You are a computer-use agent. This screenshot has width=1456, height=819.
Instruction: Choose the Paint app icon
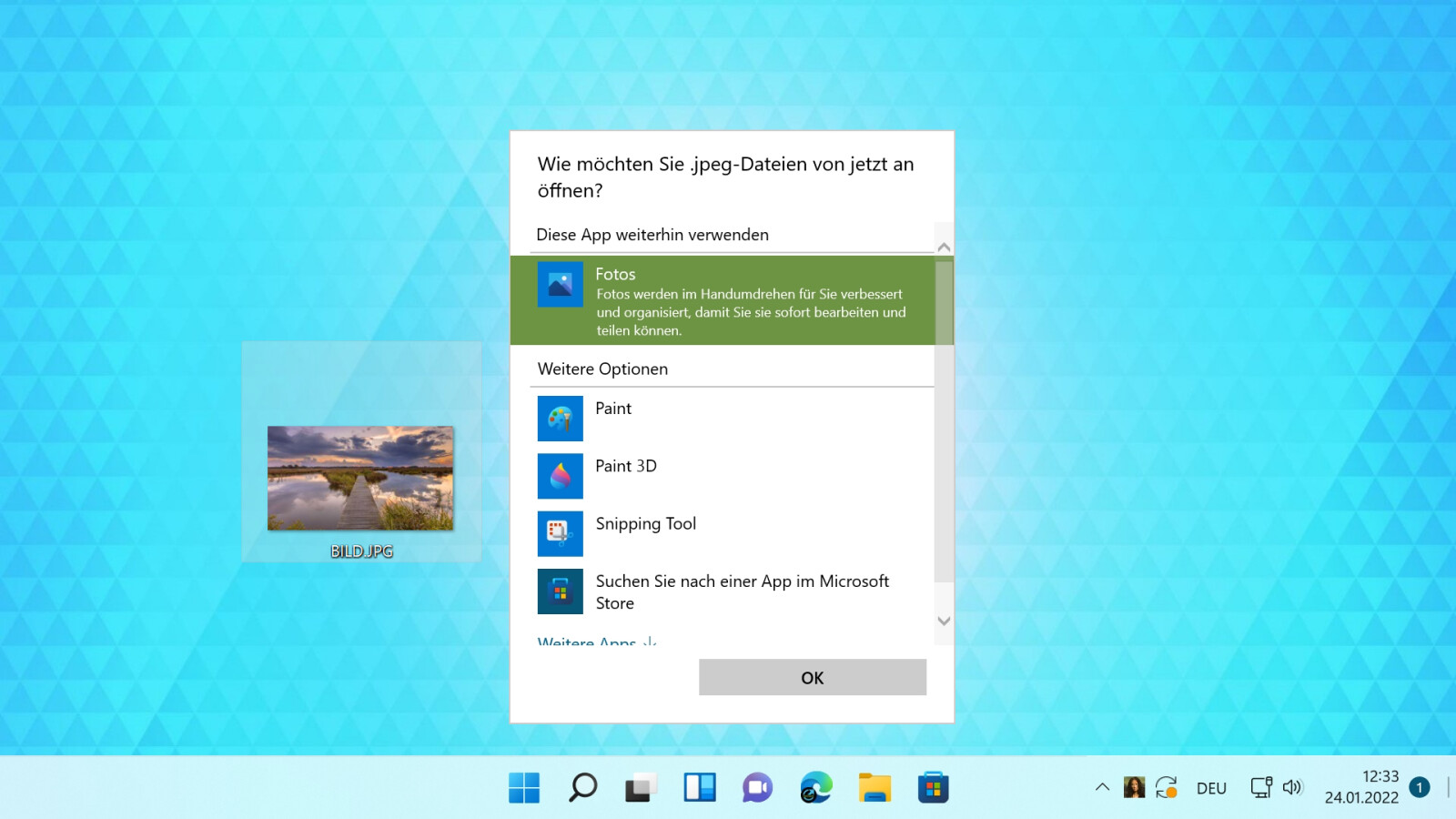pyautogui.click(x=560, y=419)
